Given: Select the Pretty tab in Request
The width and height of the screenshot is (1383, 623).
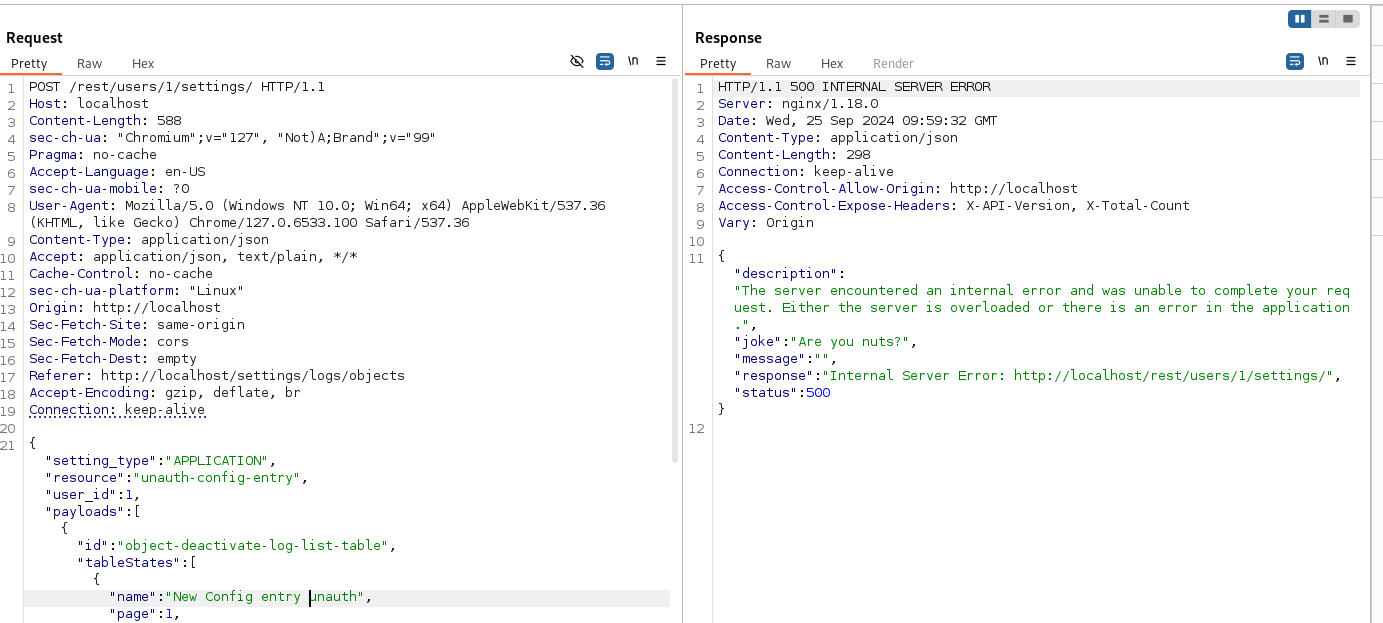Looking at the screenshot, I should 29,63.
